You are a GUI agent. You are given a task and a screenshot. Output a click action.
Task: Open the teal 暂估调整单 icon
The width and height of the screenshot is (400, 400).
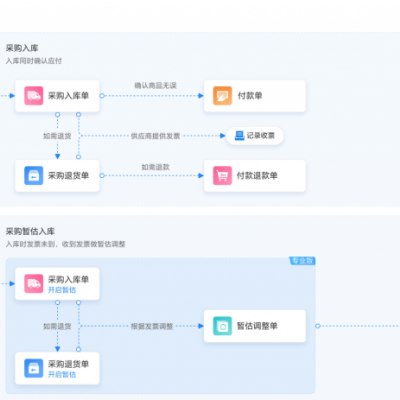pyautogui.click(x=222, y=326)
